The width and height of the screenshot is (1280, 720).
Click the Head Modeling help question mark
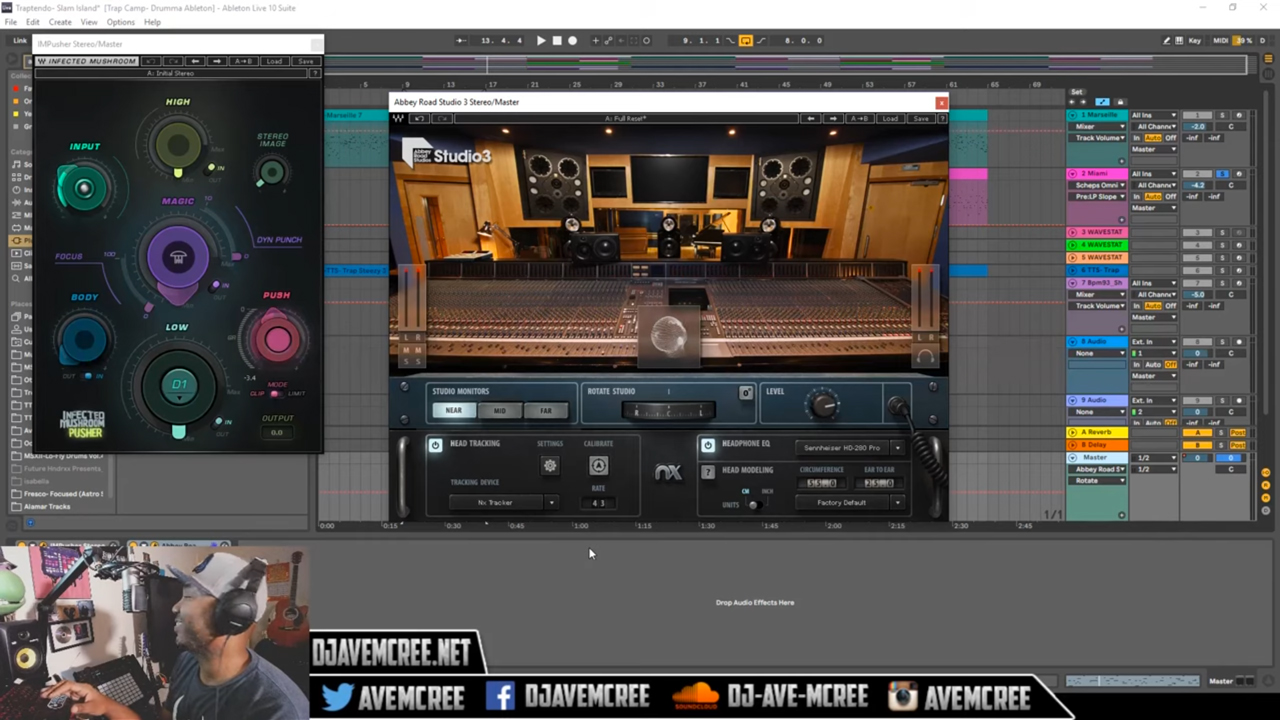(708, 471)
